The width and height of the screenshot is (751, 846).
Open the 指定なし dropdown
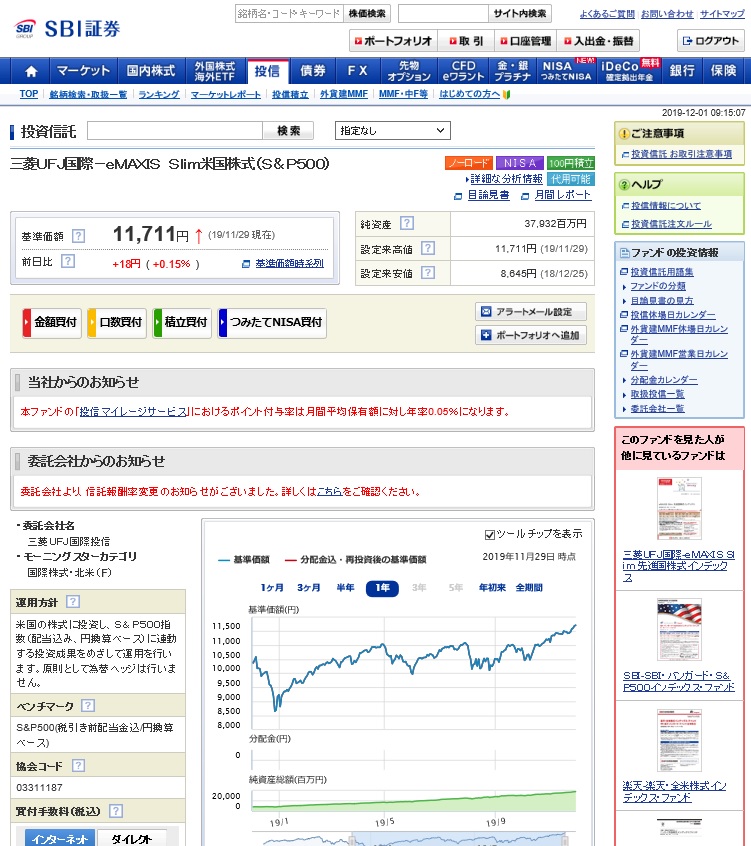pos(393,131)
